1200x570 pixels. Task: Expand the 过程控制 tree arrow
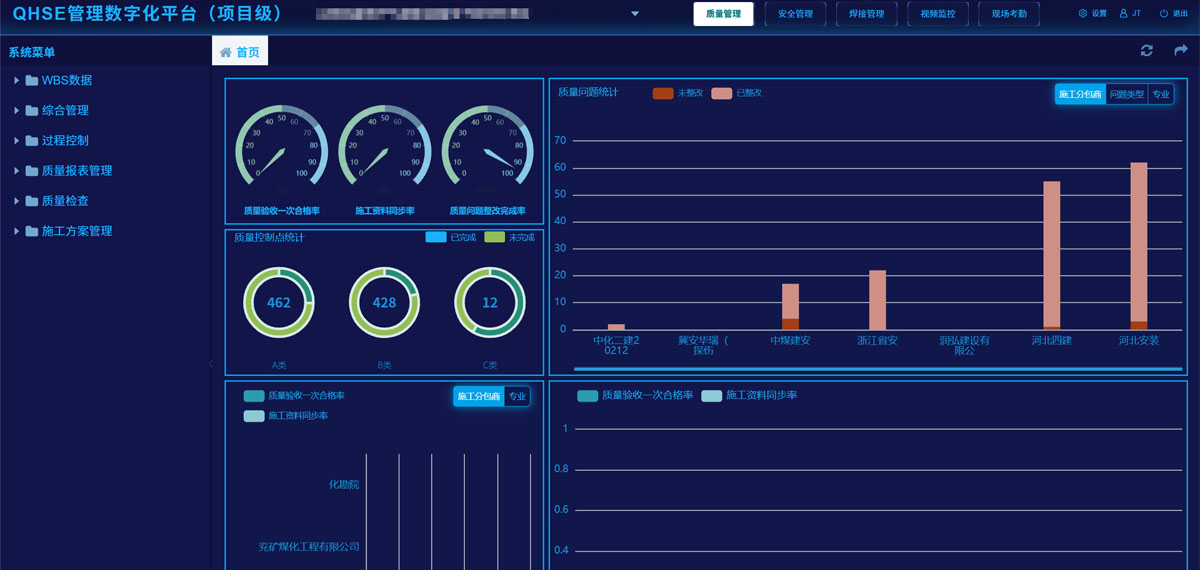17,141
